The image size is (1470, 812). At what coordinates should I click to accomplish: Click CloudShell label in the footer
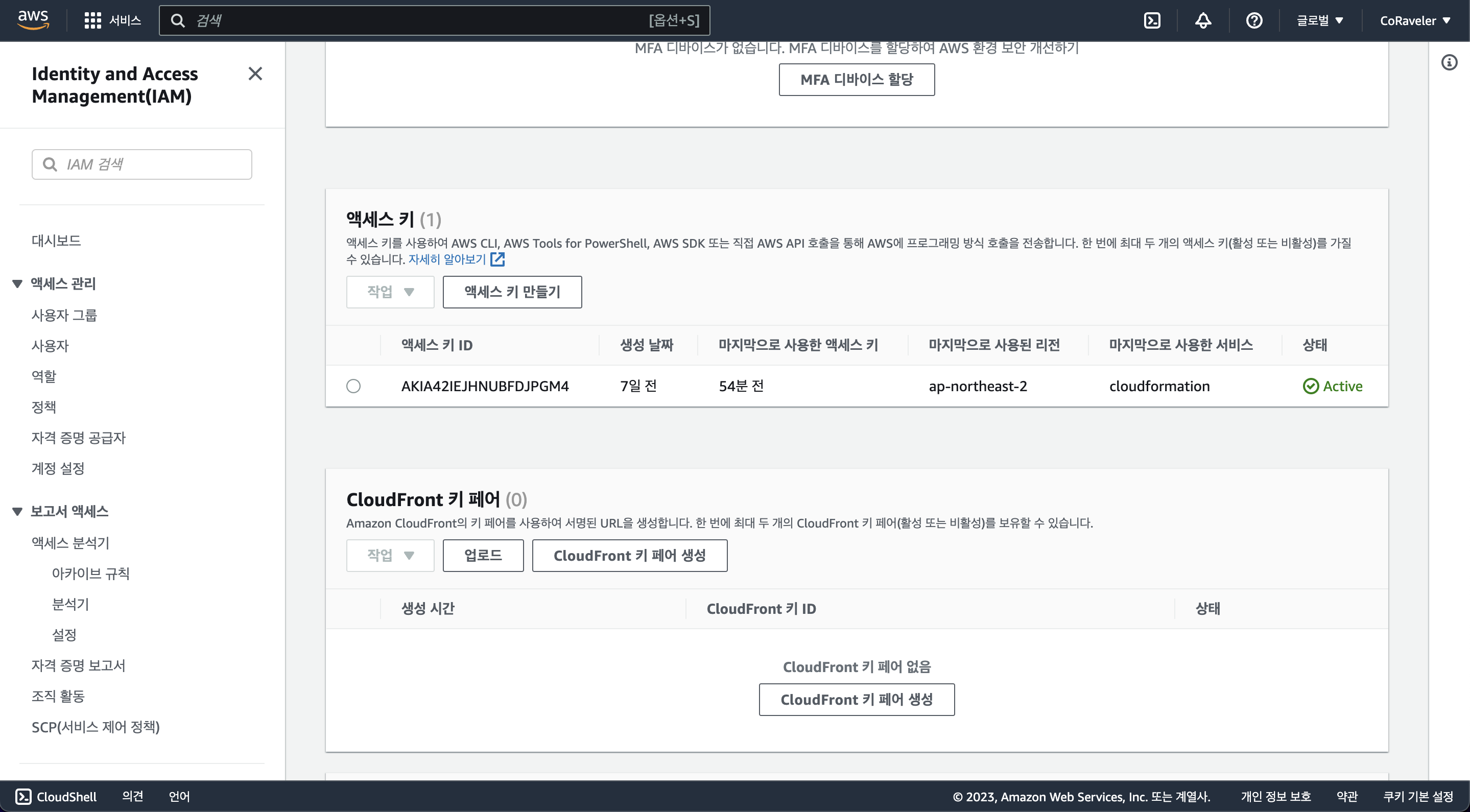67,796
